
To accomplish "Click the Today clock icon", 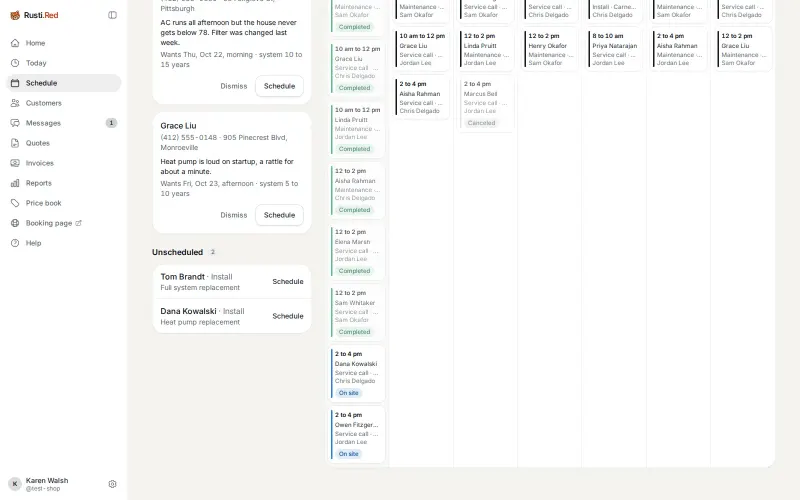I will (15, 63).
